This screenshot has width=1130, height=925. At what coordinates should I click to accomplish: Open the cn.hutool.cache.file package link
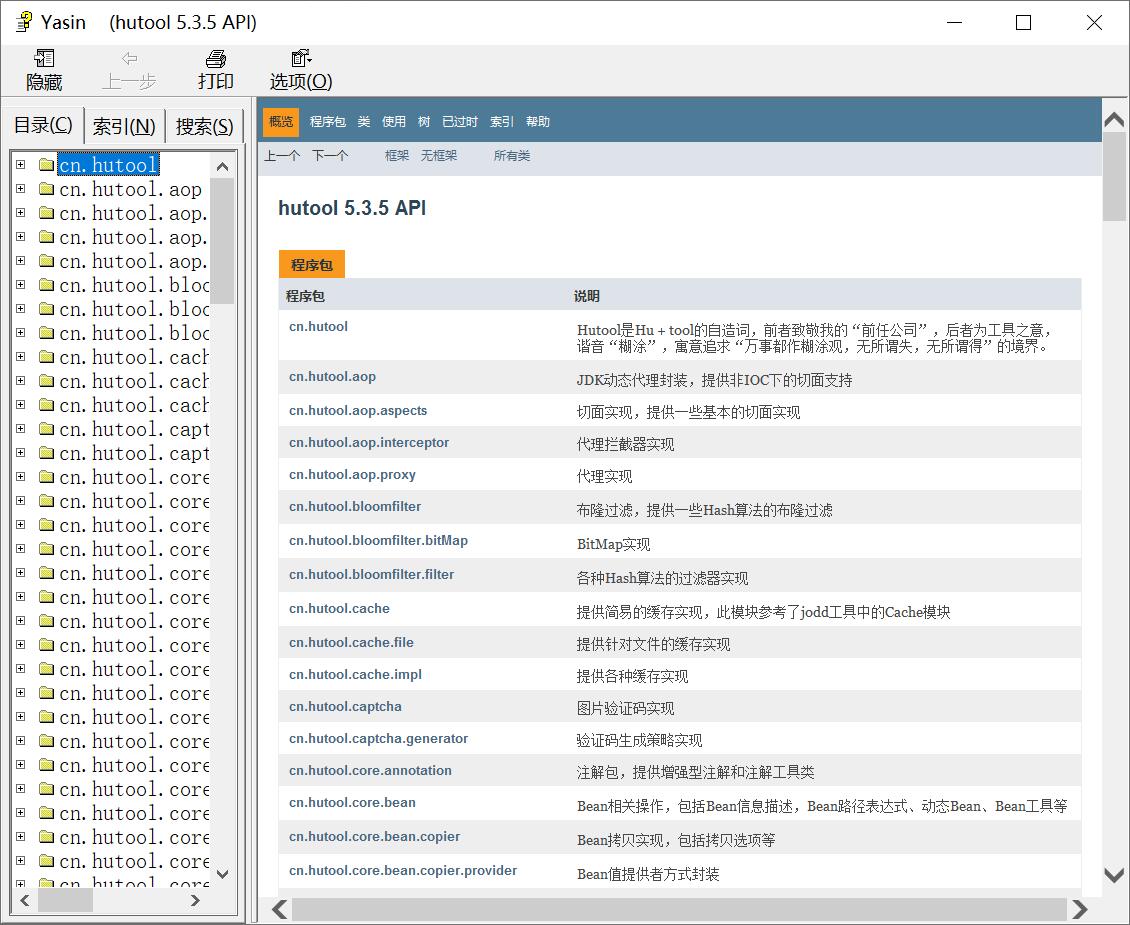pyautogui.click(x=352, y=642)
